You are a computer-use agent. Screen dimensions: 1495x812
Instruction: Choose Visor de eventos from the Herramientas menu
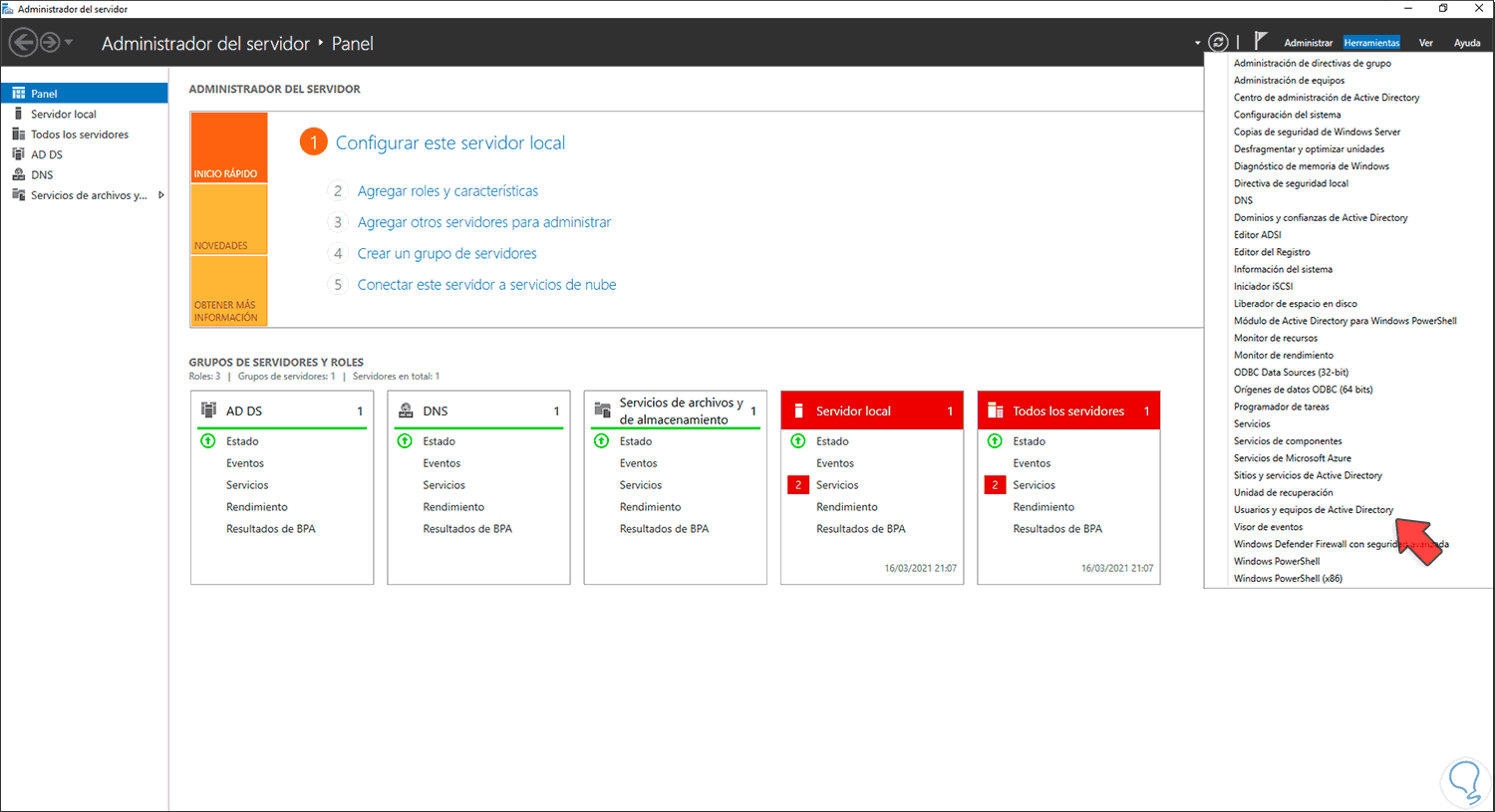click(x=1268, y=527)
